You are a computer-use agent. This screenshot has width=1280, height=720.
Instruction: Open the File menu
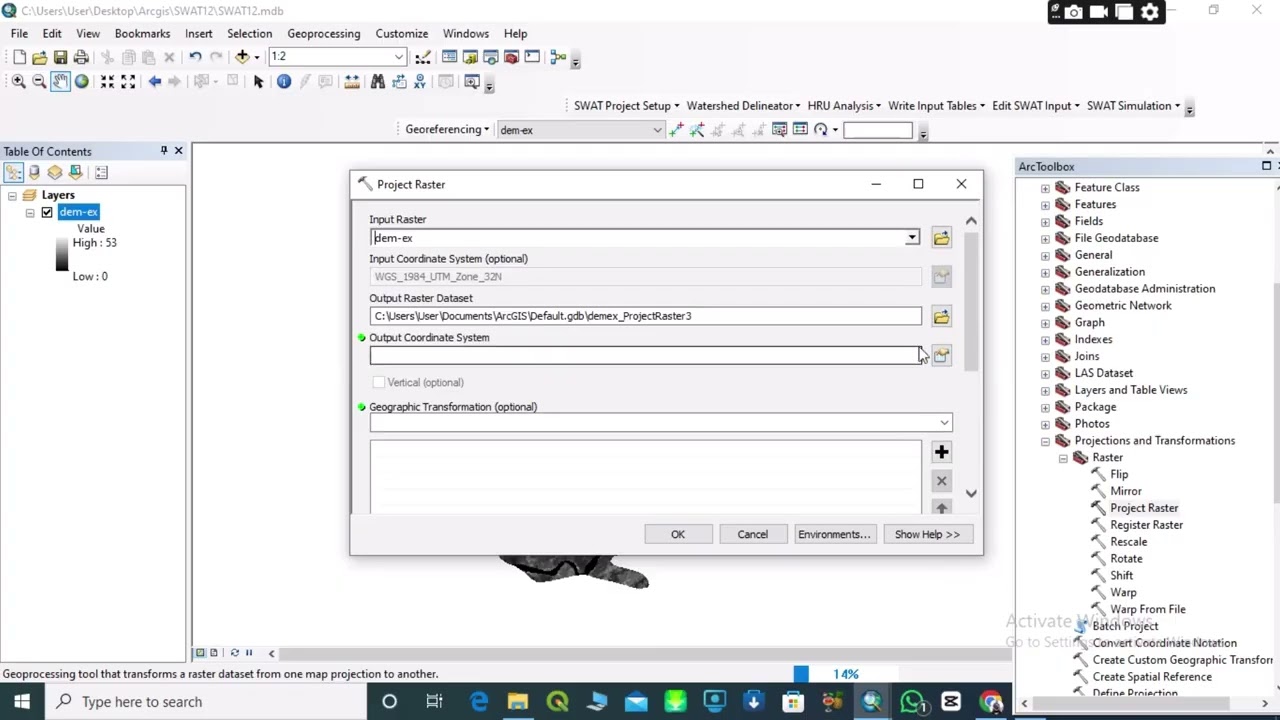pos(19,33)
